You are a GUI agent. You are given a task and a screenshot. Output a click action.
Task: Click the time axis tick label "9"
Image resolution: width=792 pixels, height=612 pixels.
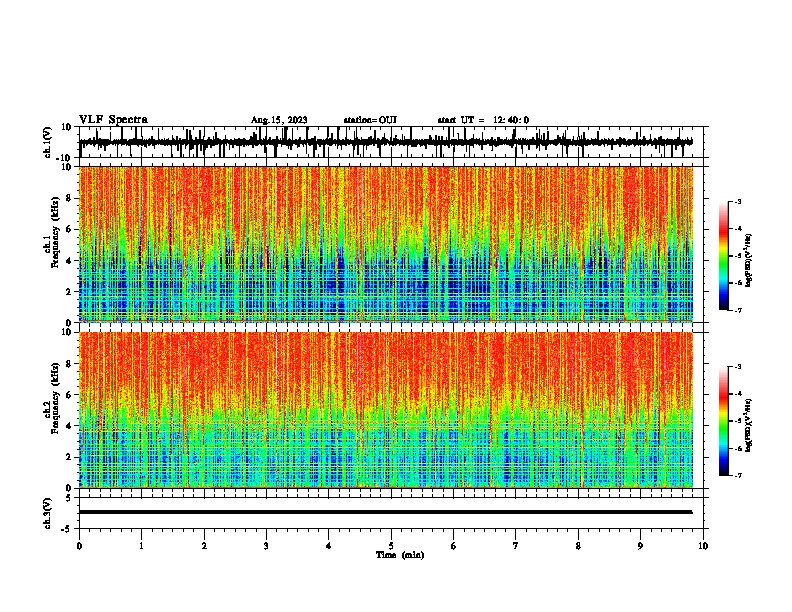tap(640, 546)
